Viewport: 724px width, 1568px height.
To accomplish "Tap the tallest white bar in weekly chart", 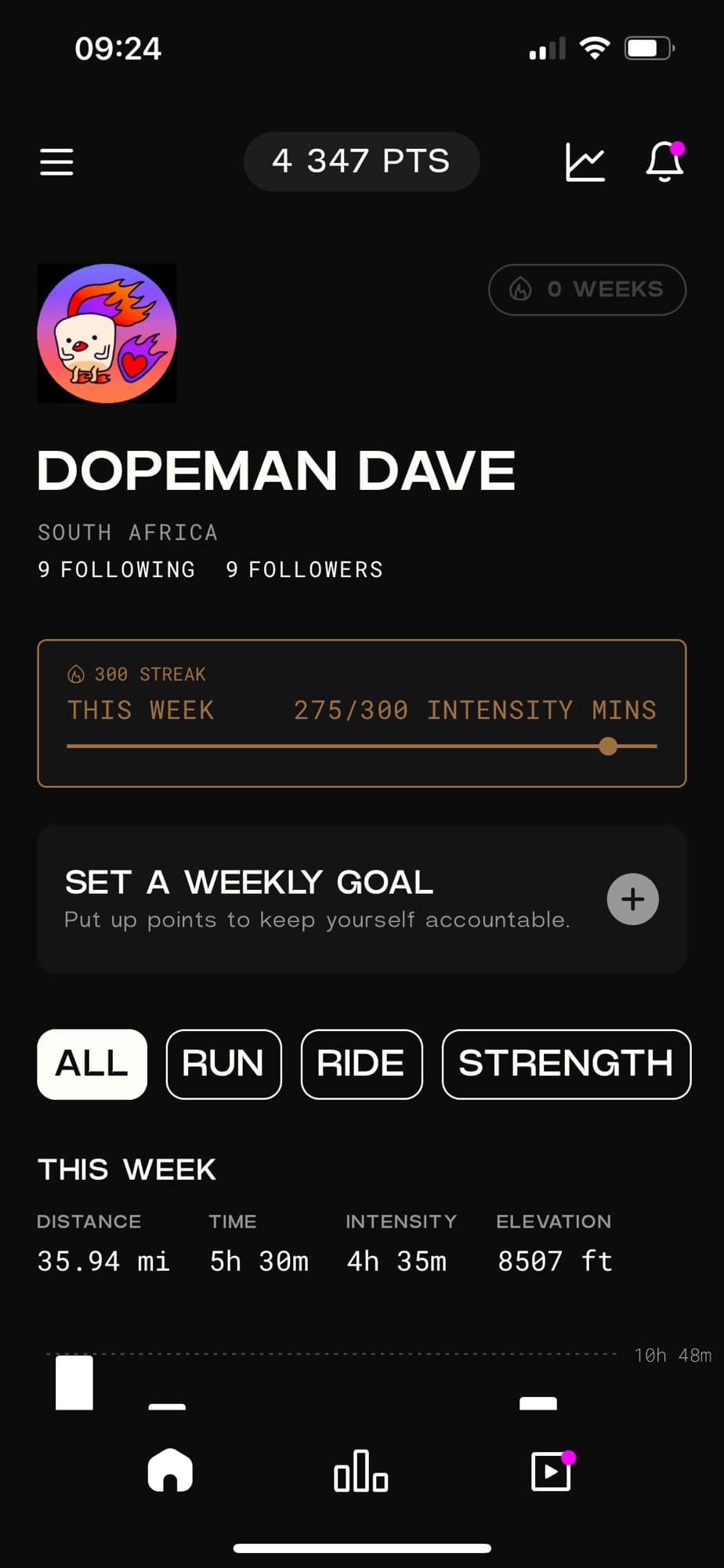I will pyautogui.click(x=74, y=1382).
